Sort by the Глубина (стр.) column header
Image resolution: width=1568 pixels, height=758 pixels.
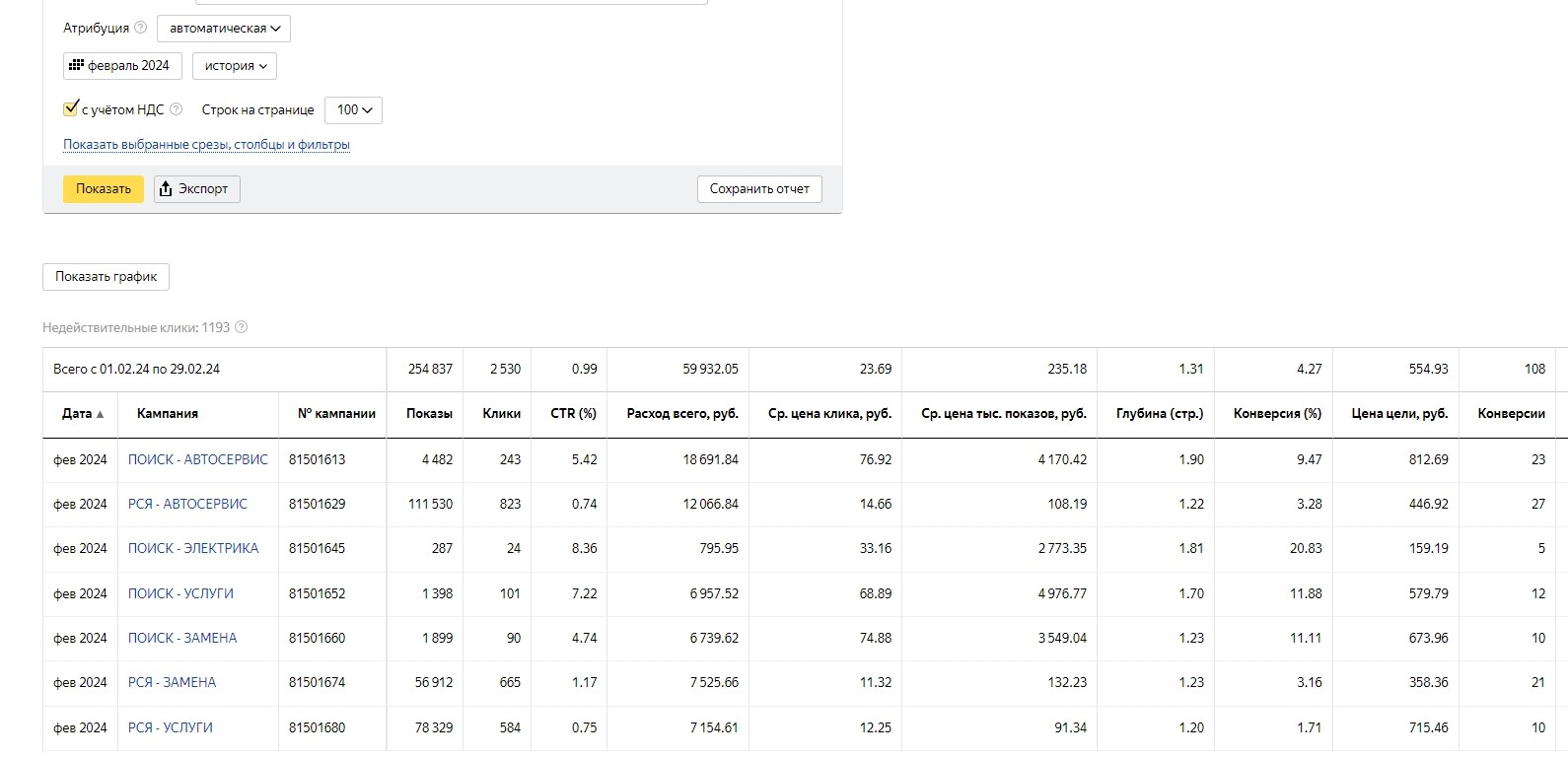click(x=1160, y=414)
